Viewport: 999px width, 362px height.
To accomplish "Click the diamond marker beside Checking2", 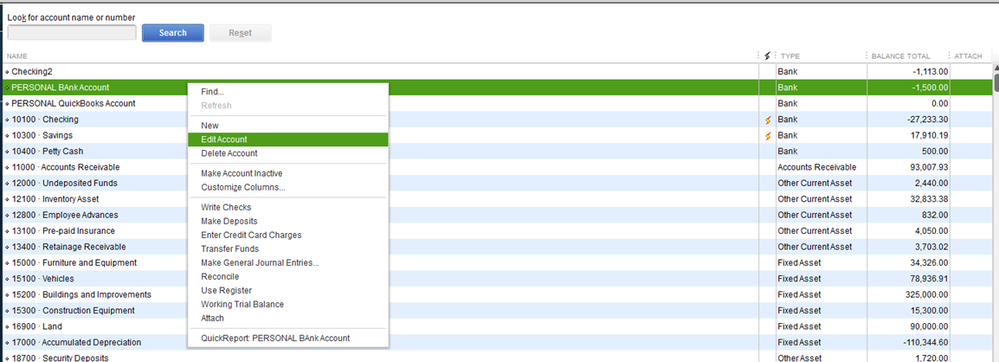I will point(7,72).
